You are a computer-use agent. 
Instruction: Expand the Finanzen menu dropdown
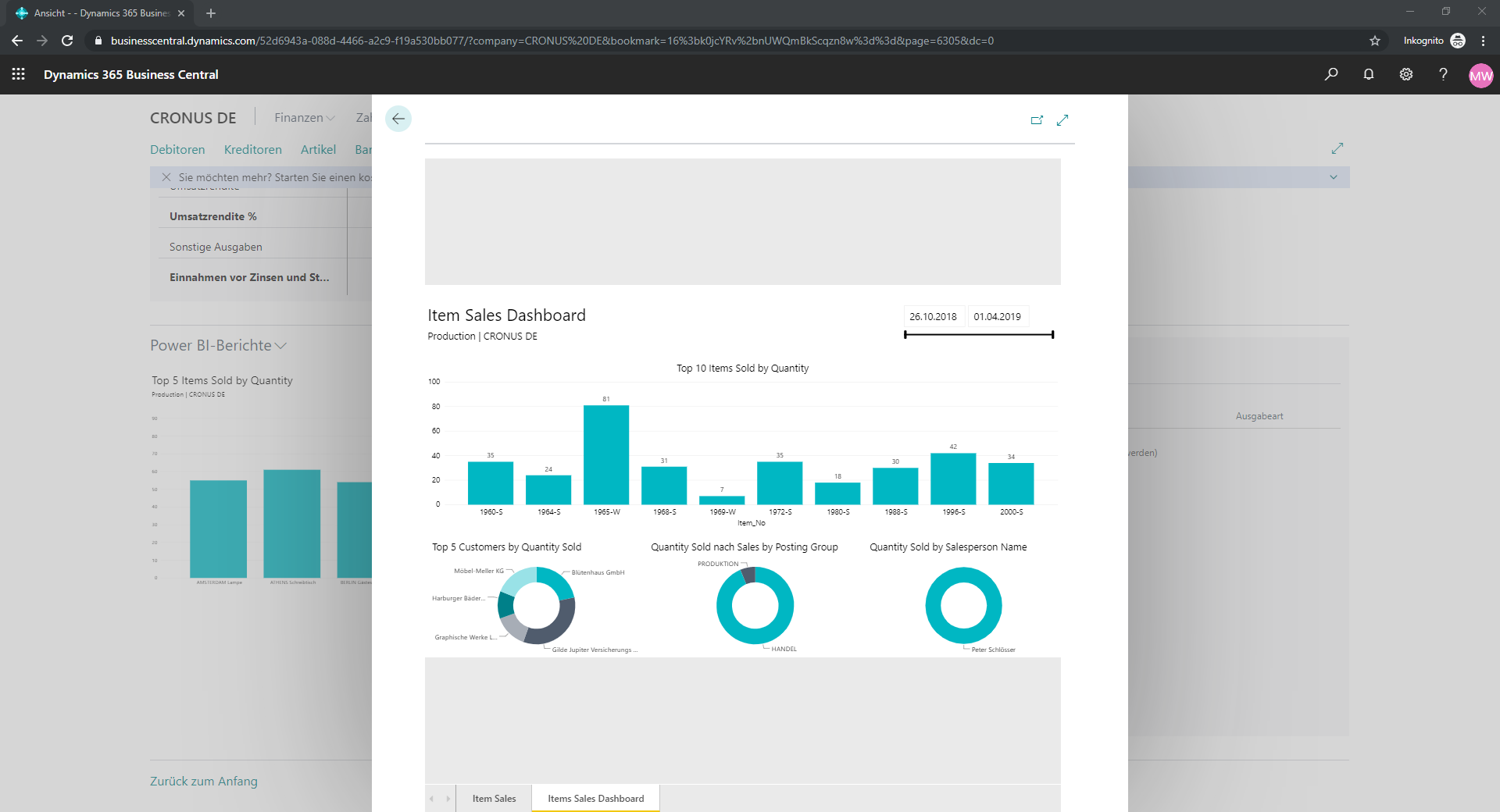[x=305, y=117]
